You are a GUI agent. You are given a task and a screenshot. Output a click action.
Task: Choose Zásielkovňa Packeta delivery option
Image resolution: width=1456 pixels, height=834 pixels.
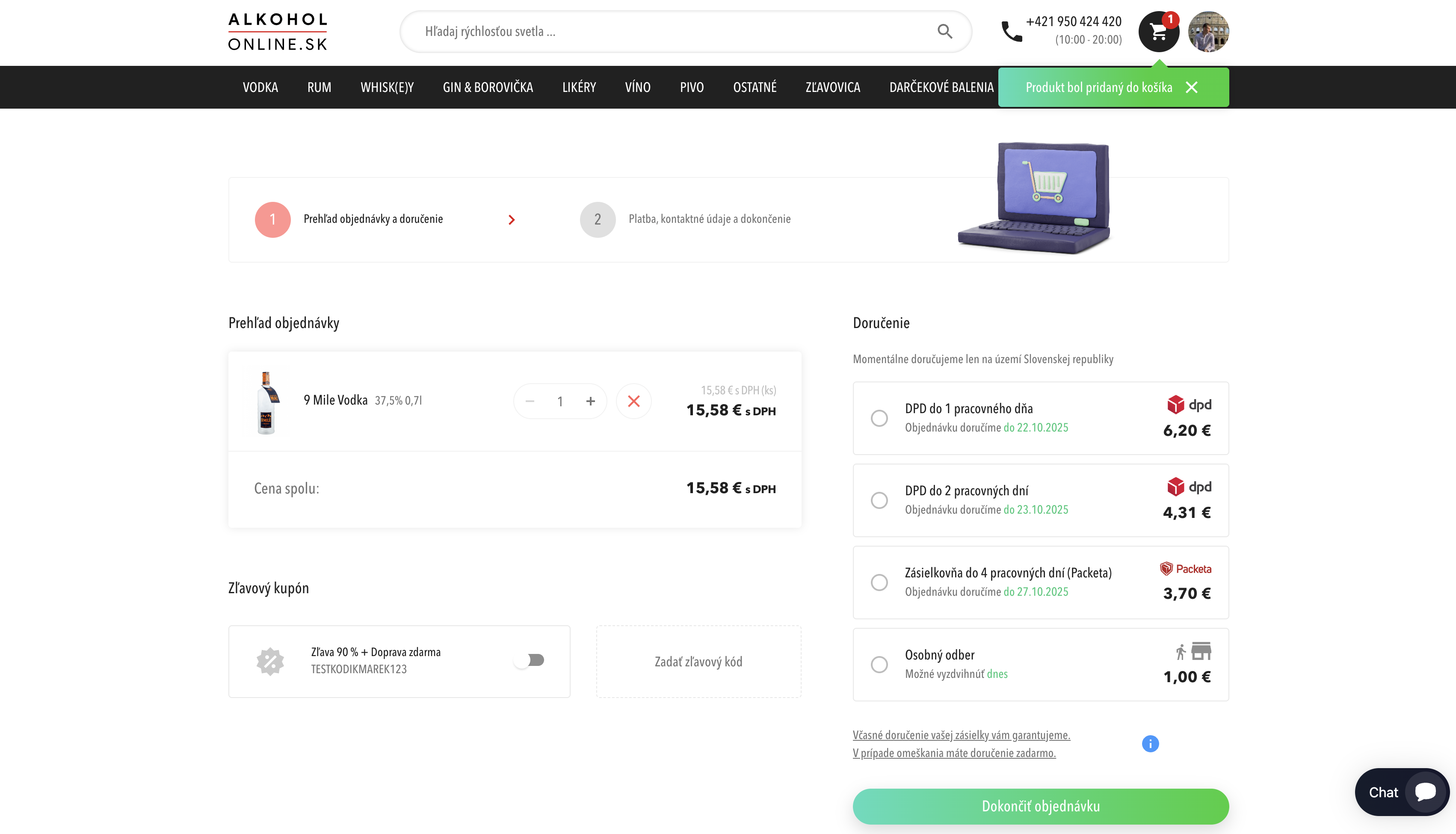click(879, 583)
